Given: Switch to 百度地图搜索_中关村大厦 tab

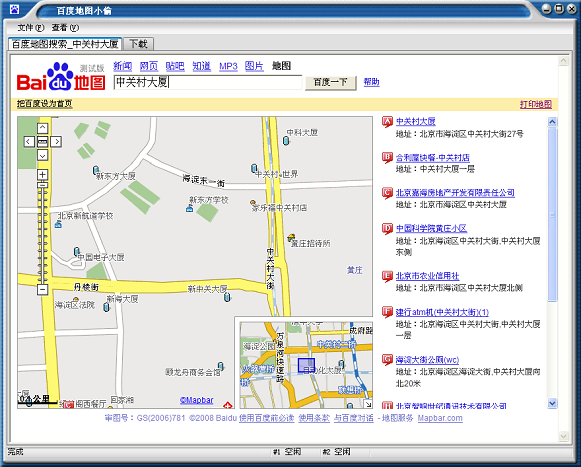Looking at the screenshot, I should [65, 44].
